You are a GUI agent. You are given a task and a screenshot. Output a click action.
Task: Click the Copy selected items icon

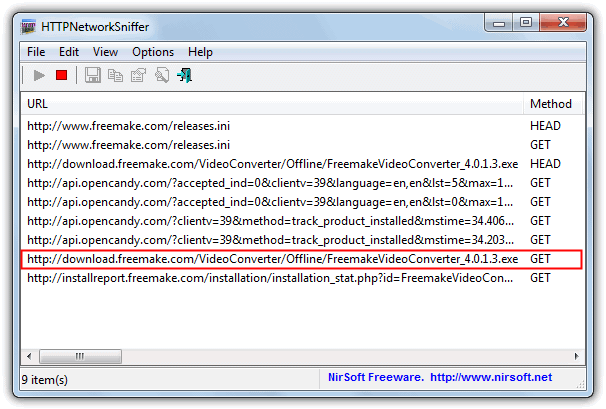pyautogui.click(x=115, y=75)
